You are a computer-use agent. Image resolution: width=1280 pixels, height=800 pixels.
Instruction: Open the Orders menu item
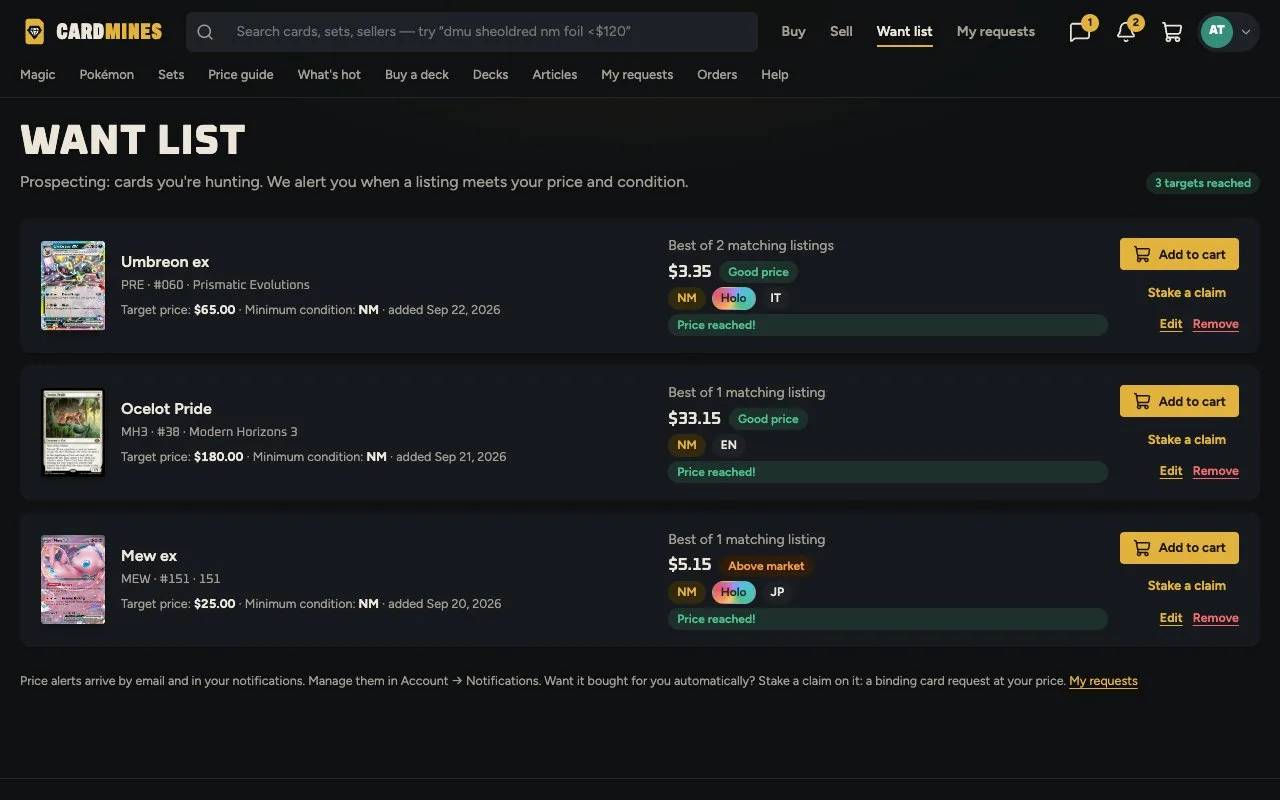tap(717, 75)
